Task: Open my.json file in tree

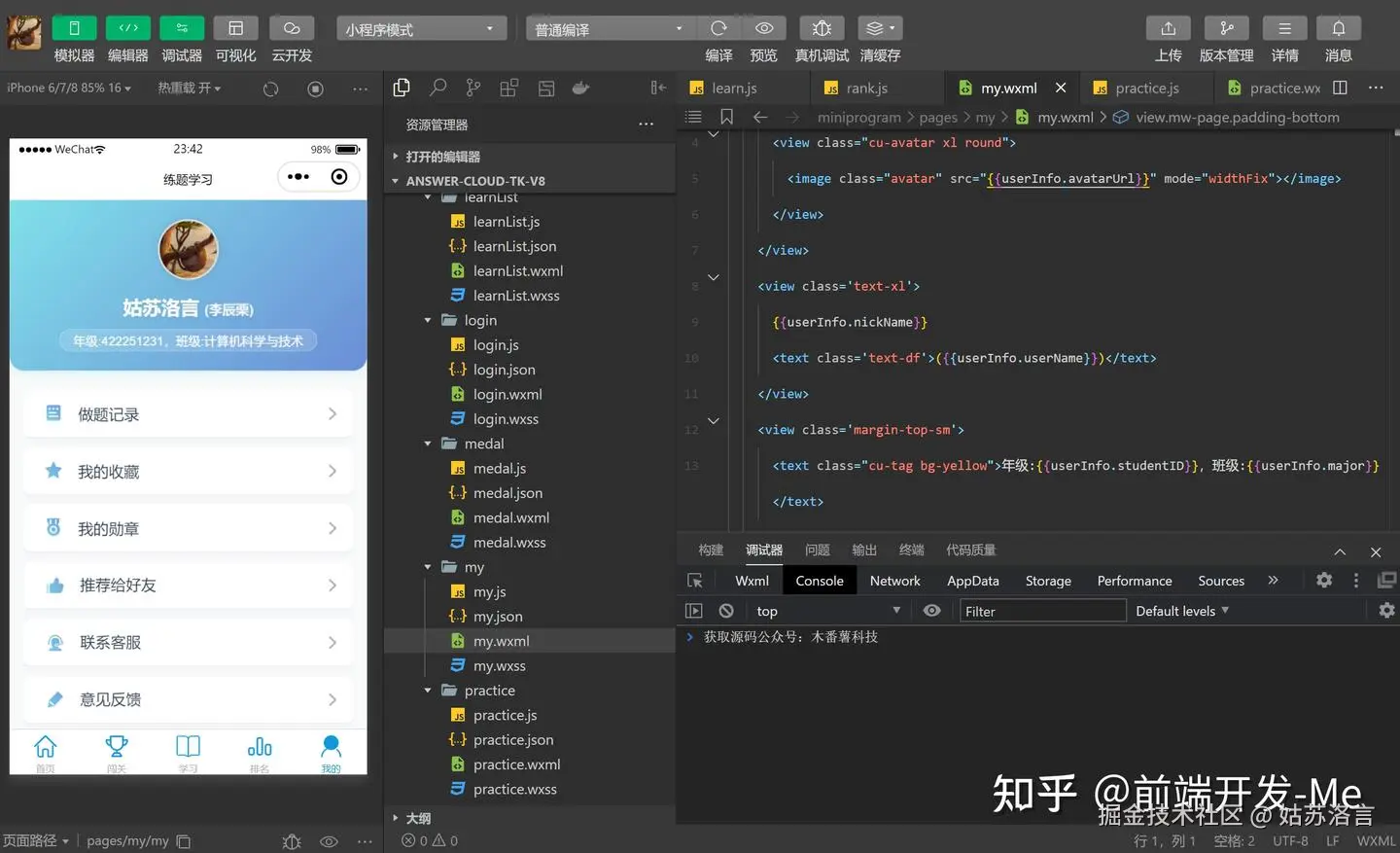Action: tap(498, 616)
